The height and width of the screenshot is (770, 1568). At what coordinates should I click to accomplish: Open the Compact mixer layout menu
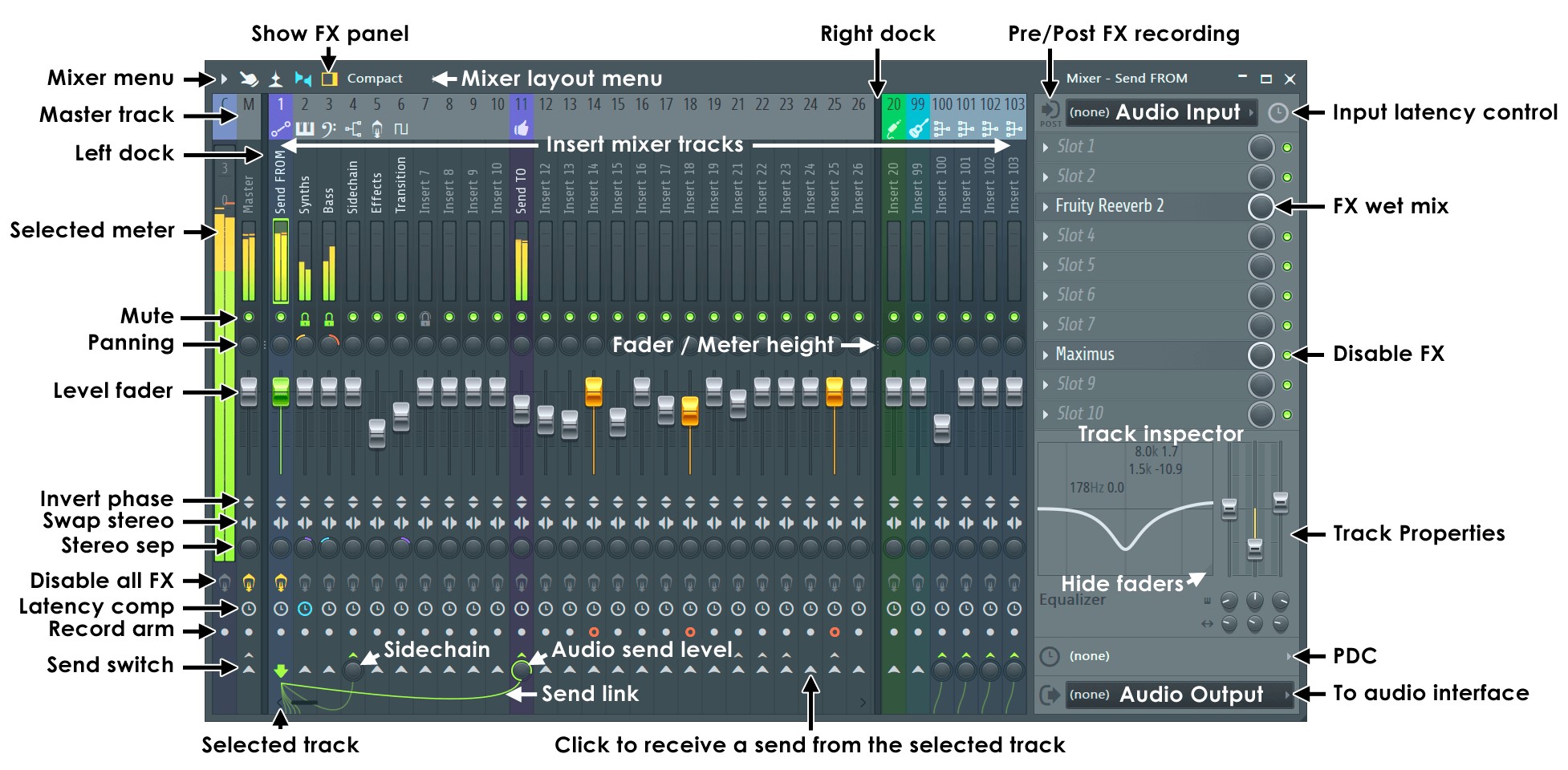[x=374, y=78]
